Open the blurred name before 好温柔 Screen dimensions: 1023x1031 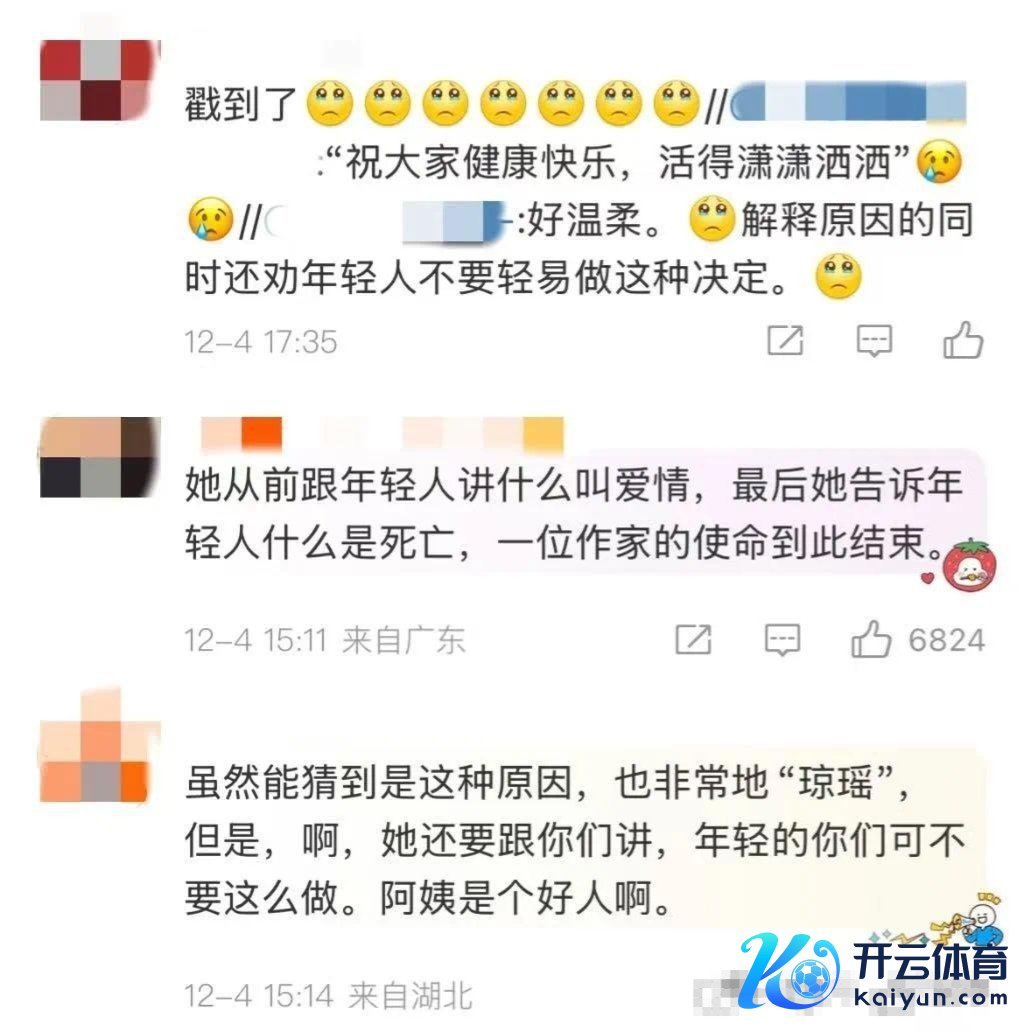(x=388, y=222)
